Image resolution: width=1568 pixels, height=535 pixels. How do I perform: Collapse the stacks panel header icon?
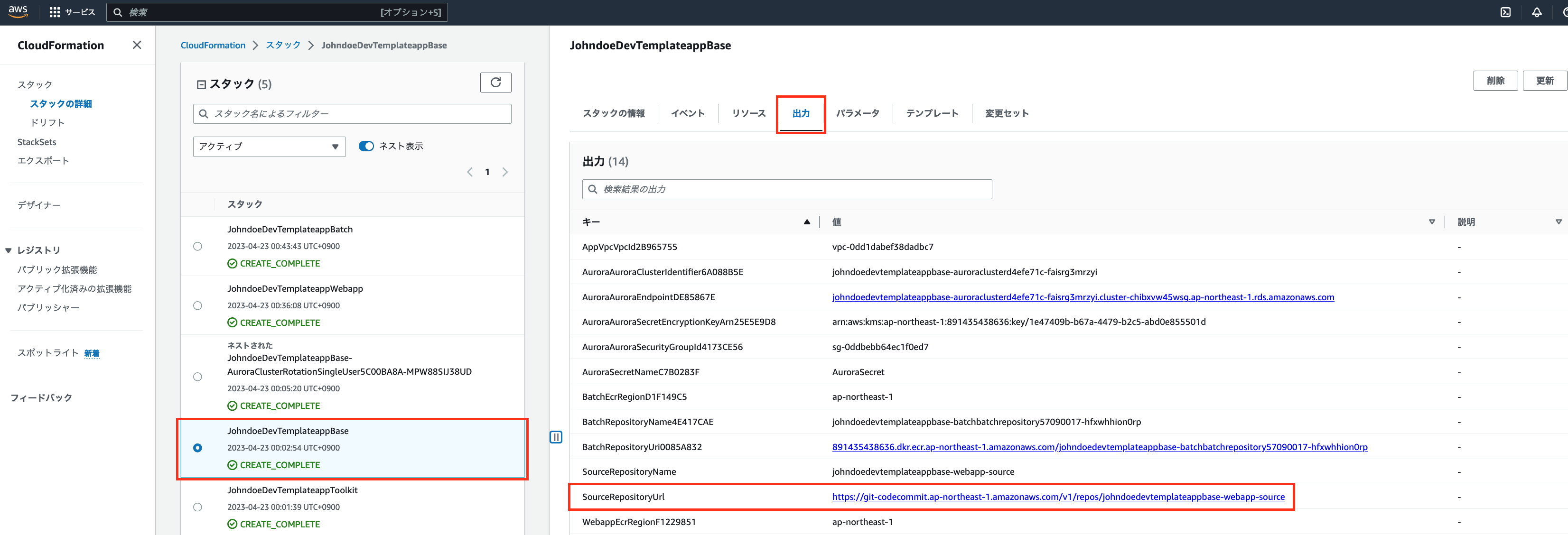click(202, 84)
